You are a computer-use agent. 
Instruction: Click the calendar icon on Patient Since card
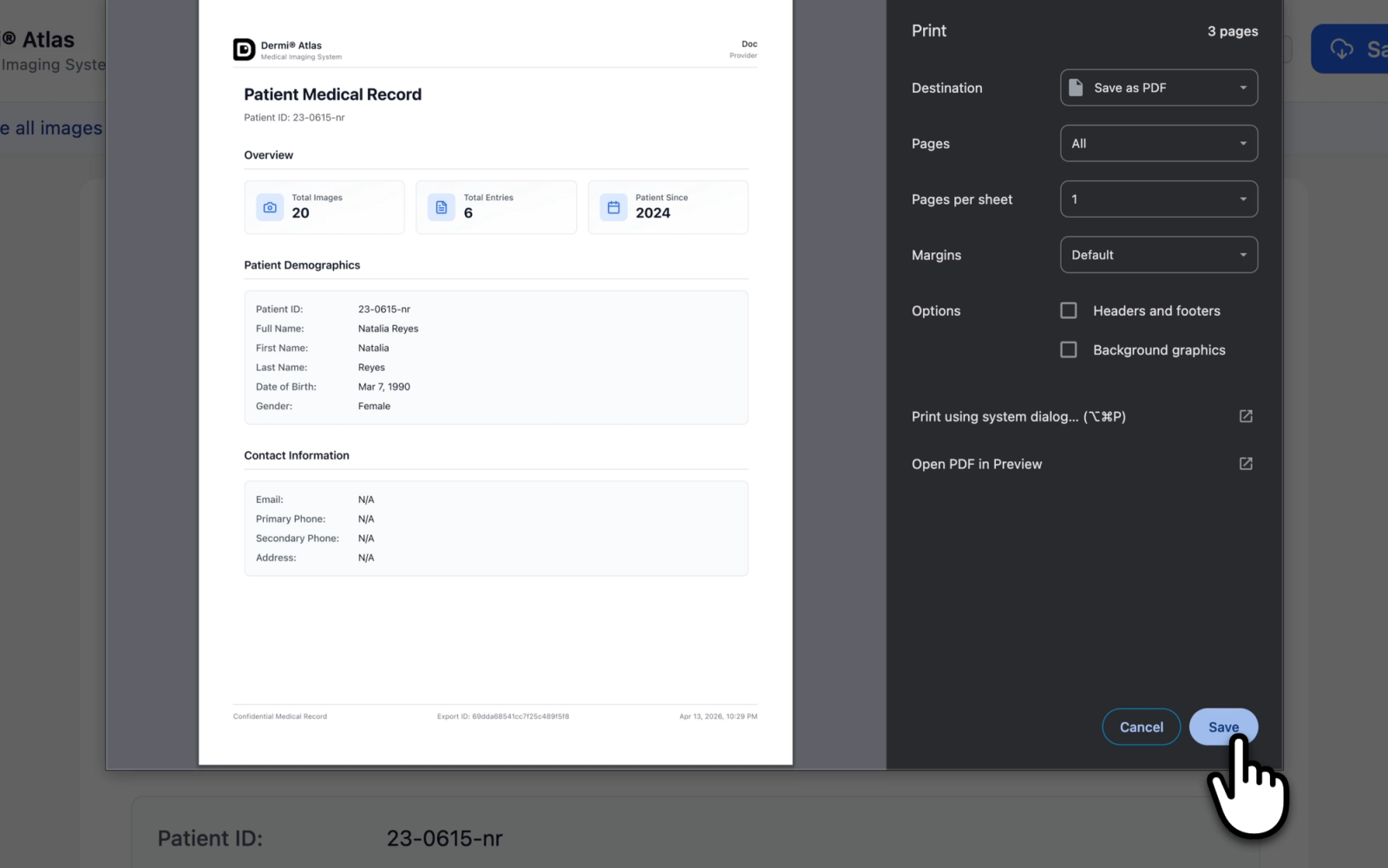[613, 207]
